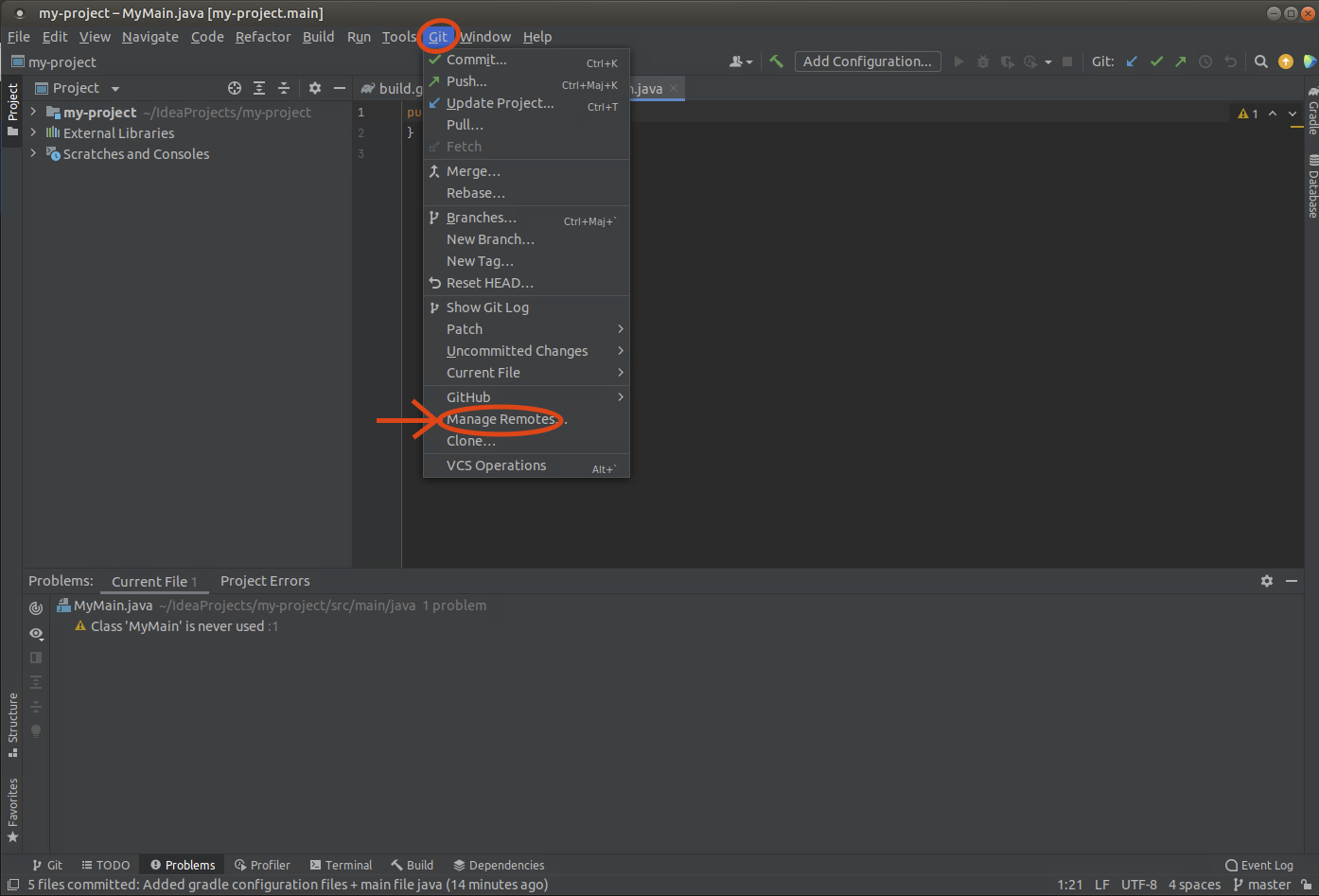Toggle the Structure tool window stripe button
This screenshot has height=896, width=1319.
tap(12, 725)
